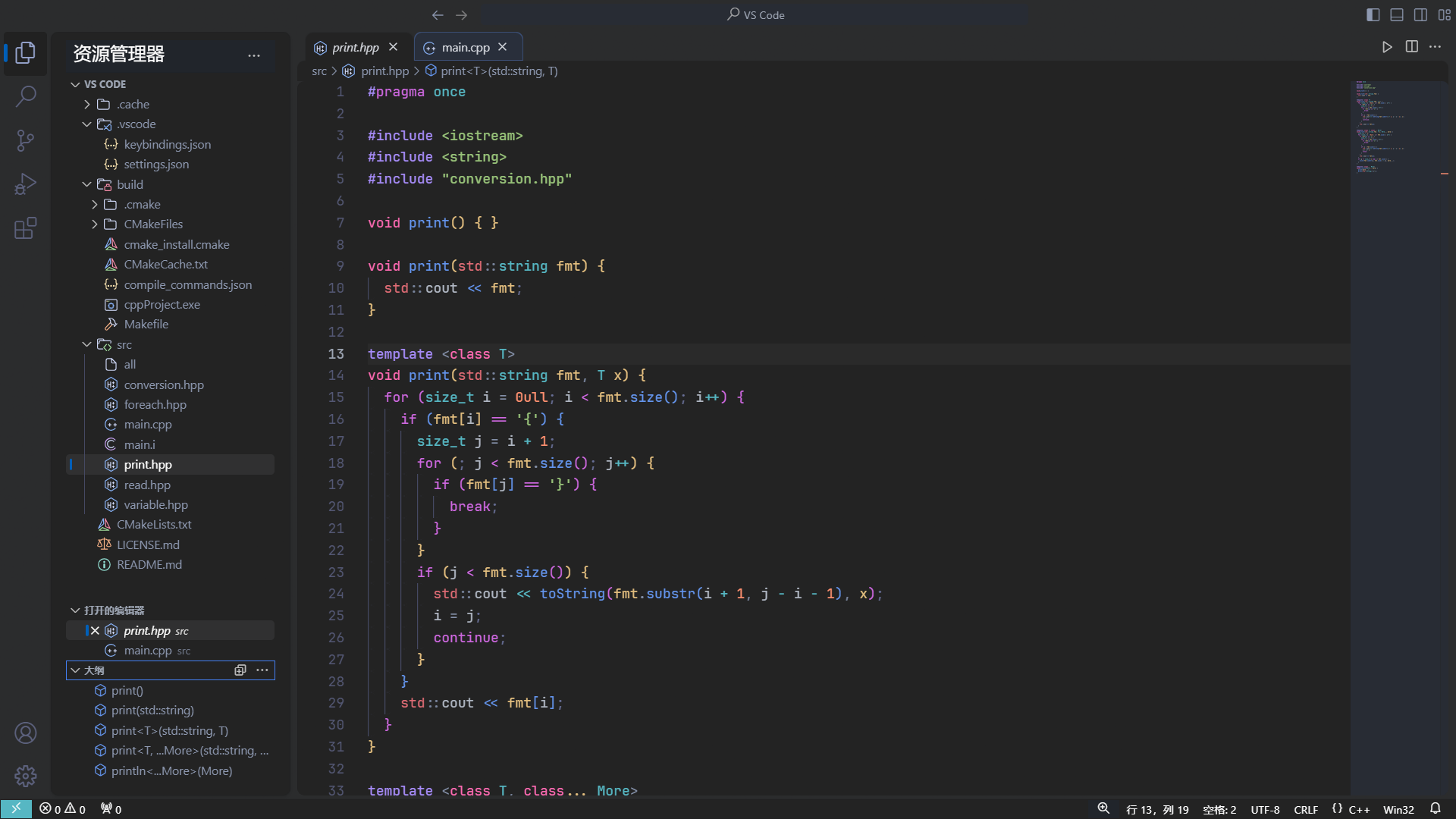Toggle the primary side bar layout button
The height and width of the screenshot is (819, 1456).
[1373, 15]
